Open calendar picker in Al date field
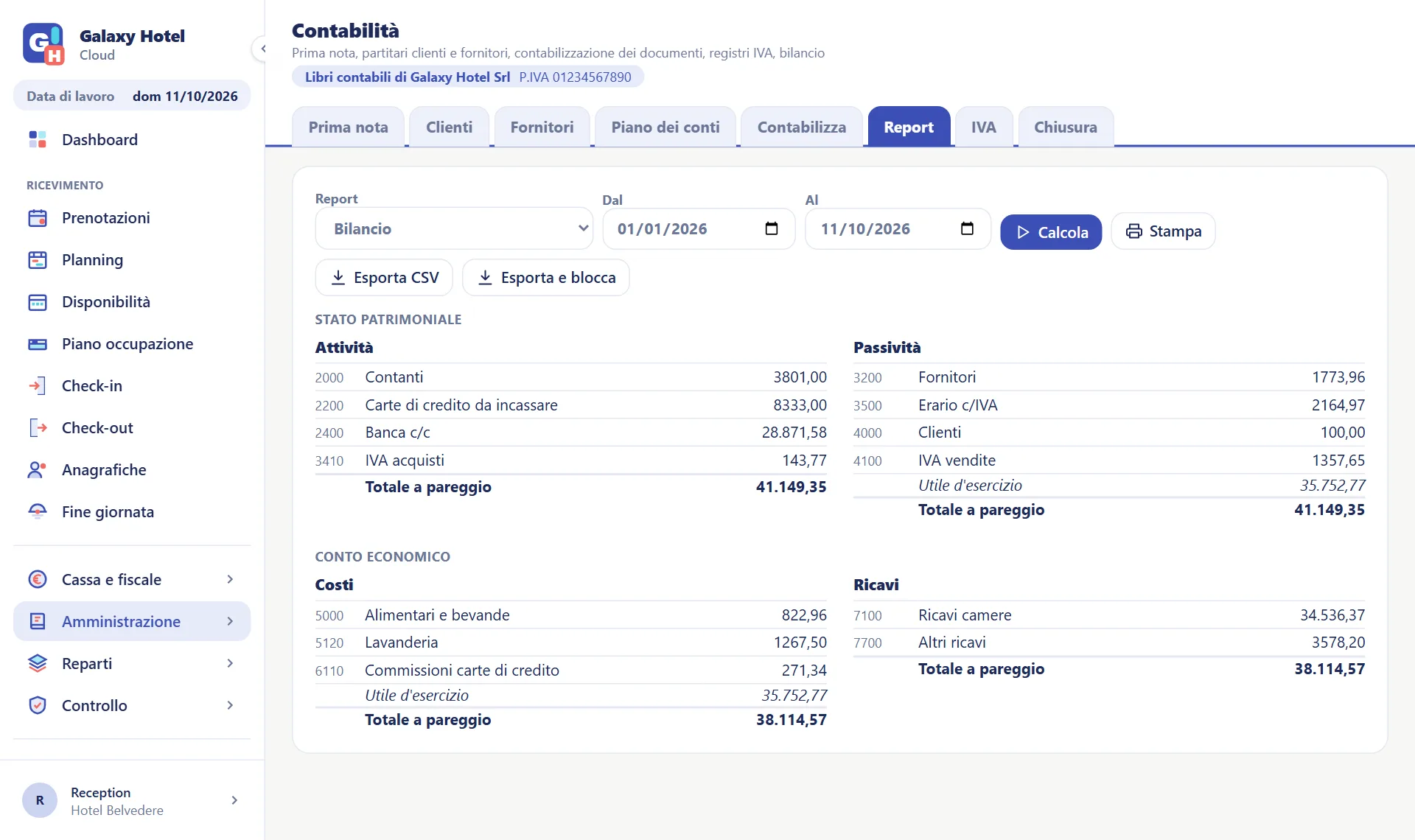The image size is (1415, 840). pyautogui.click(x=968, y=228)
